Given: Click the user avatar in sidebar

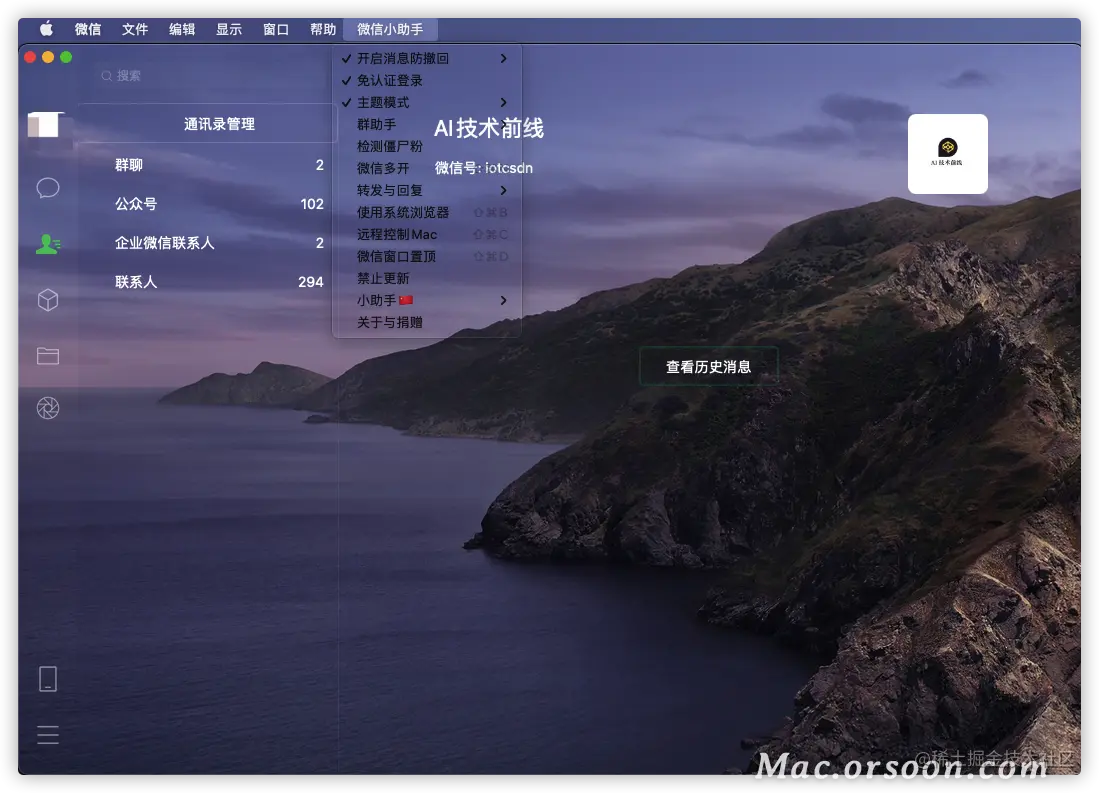Looking at the screenshot, I should click(x=46, y=126).
